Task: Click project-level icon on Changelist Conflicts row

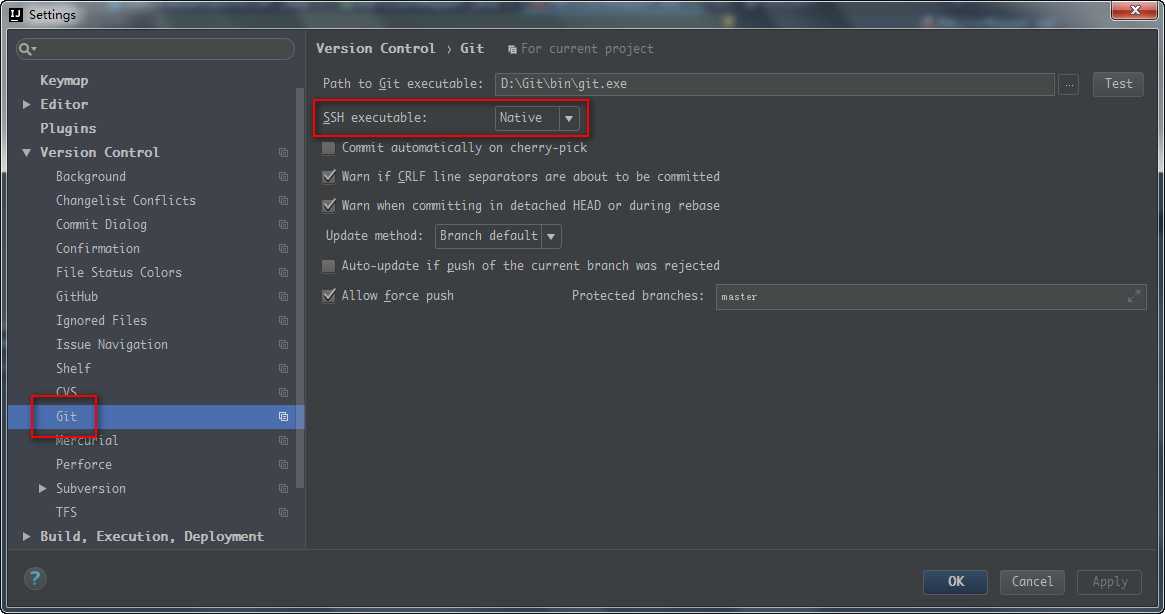Action: [x=283, y=201]
